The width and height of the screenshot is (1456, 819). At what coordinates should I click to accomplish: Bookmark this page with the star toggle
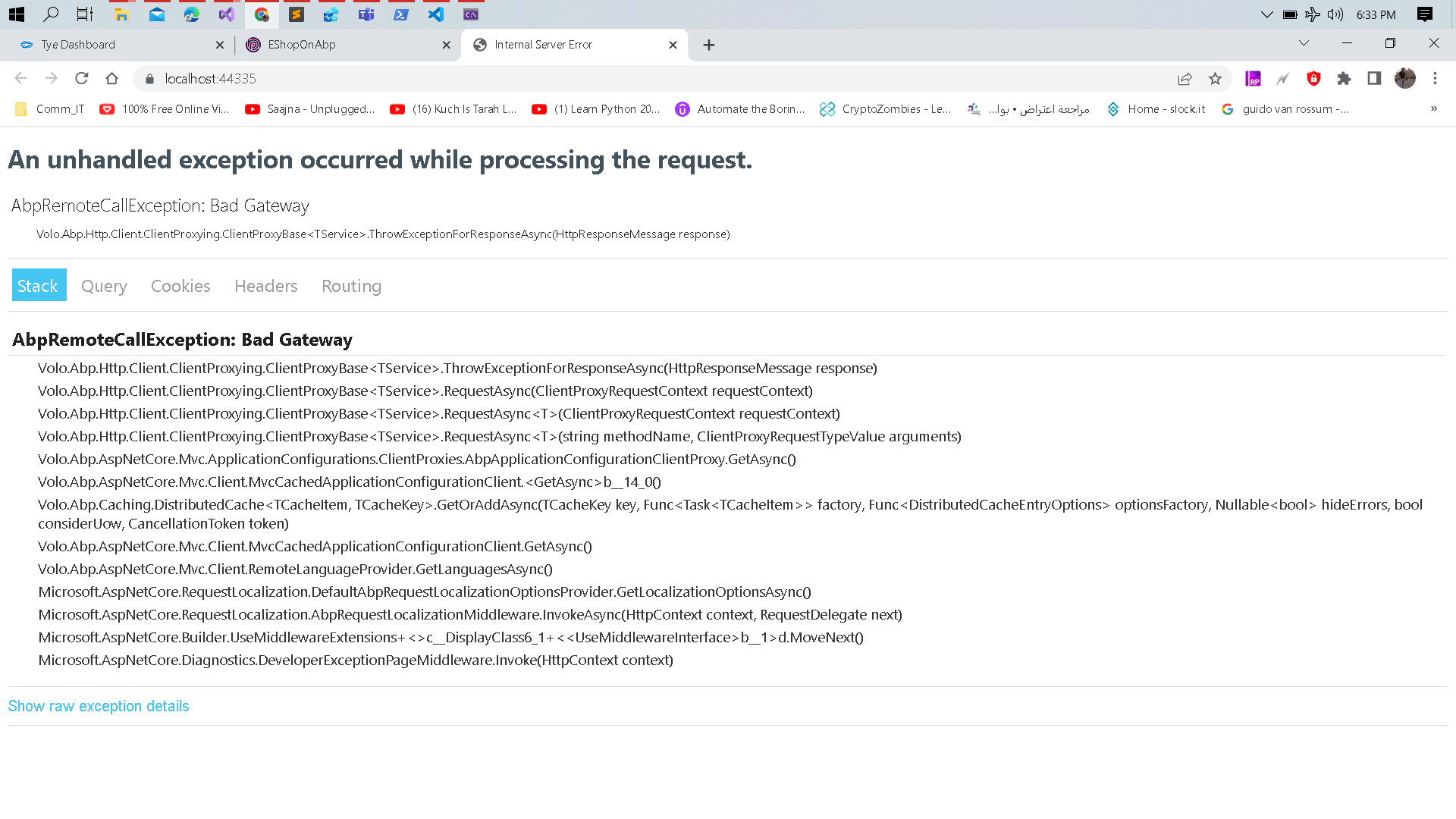tap(1215, 78)
